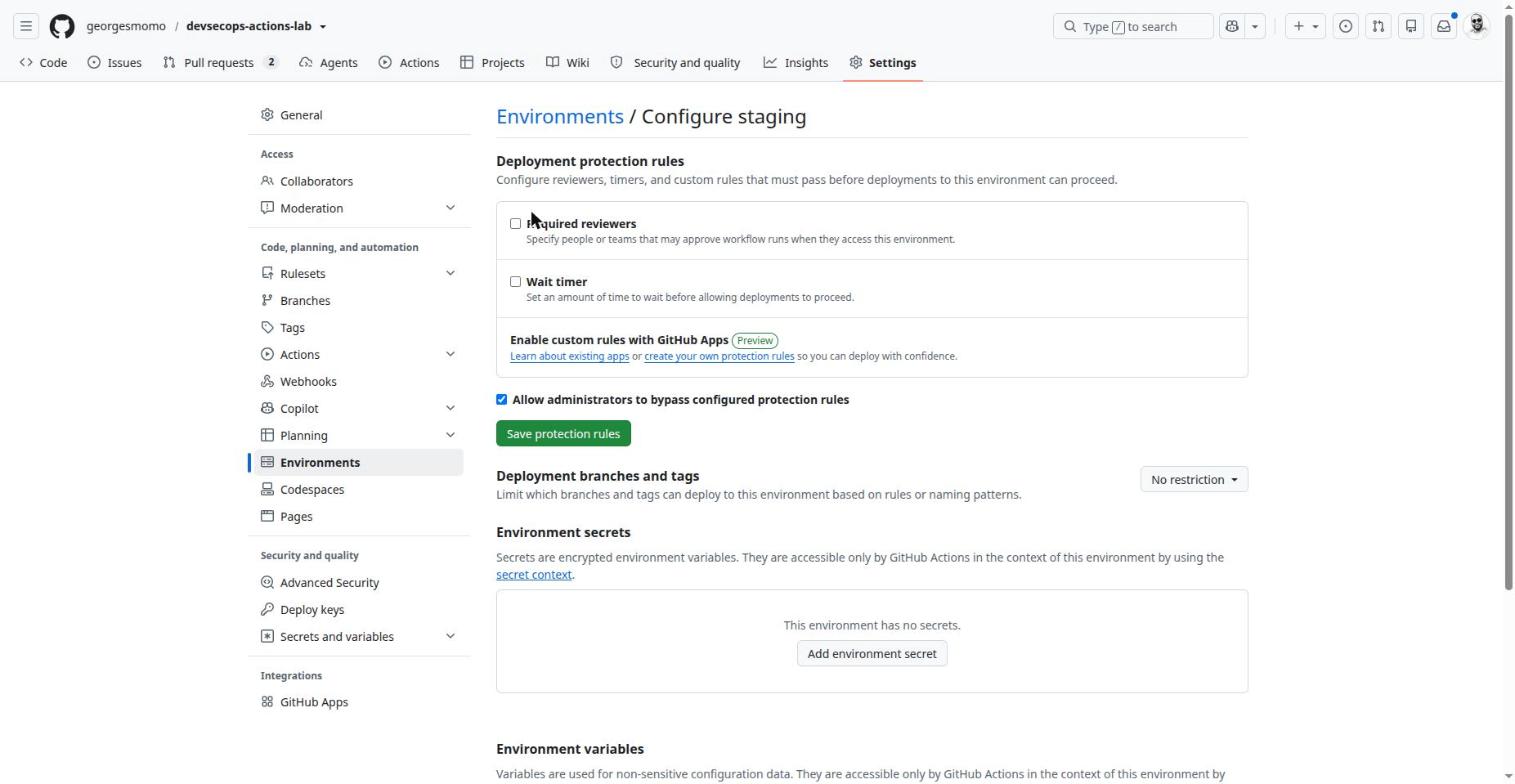Switch to the Issues tab

pos(114,62)
